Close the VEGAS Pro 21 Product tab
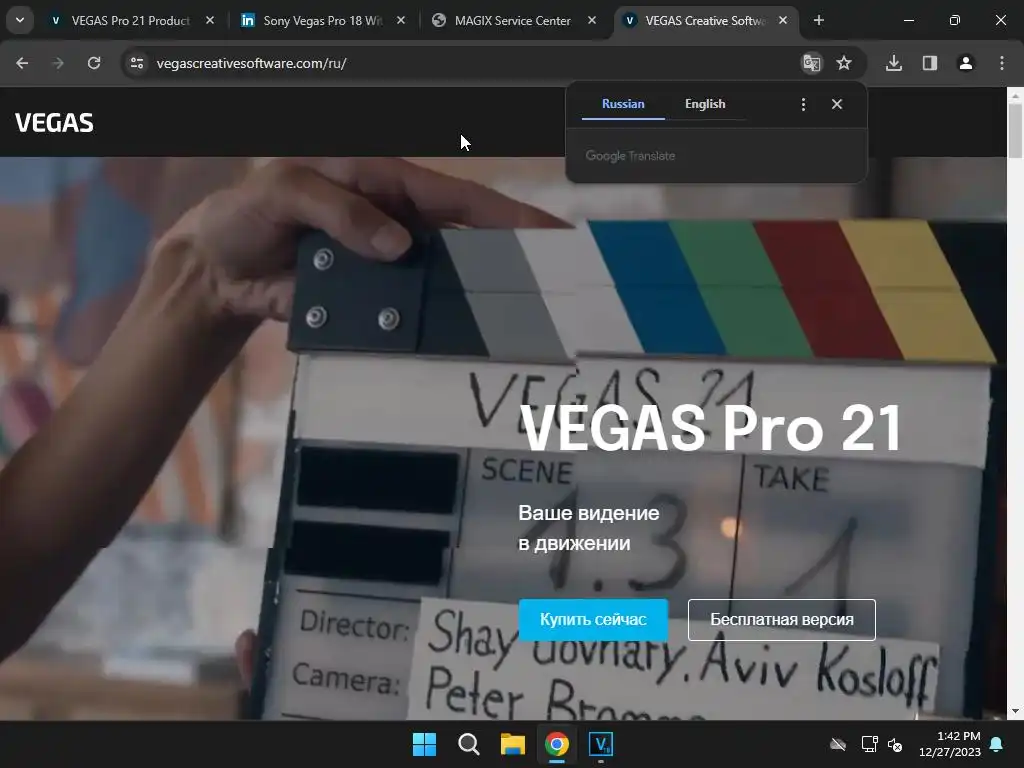This screenshot has width=1024, height=768. tap(210, 20)
